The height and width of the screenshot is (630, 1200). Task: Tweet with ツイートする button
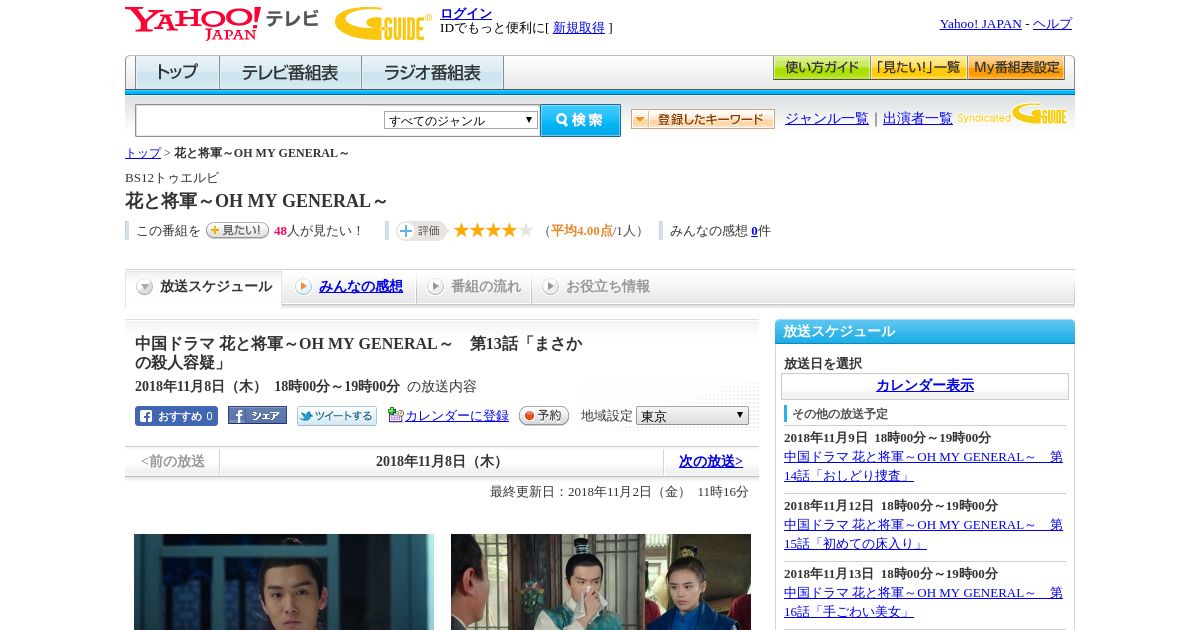337,416
